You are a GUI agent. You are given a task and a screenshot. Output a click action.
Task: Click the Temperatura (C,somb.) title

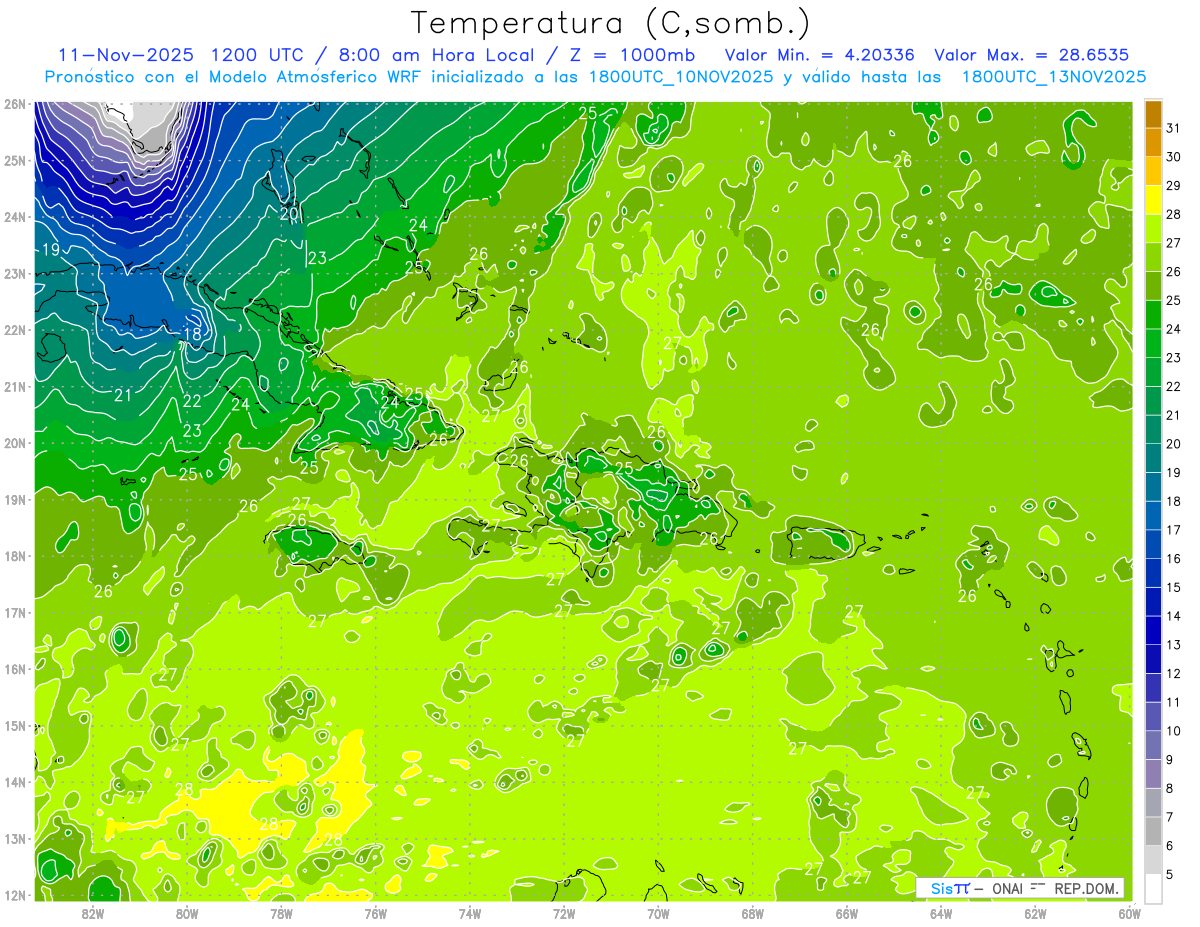(x=612, y=23)
